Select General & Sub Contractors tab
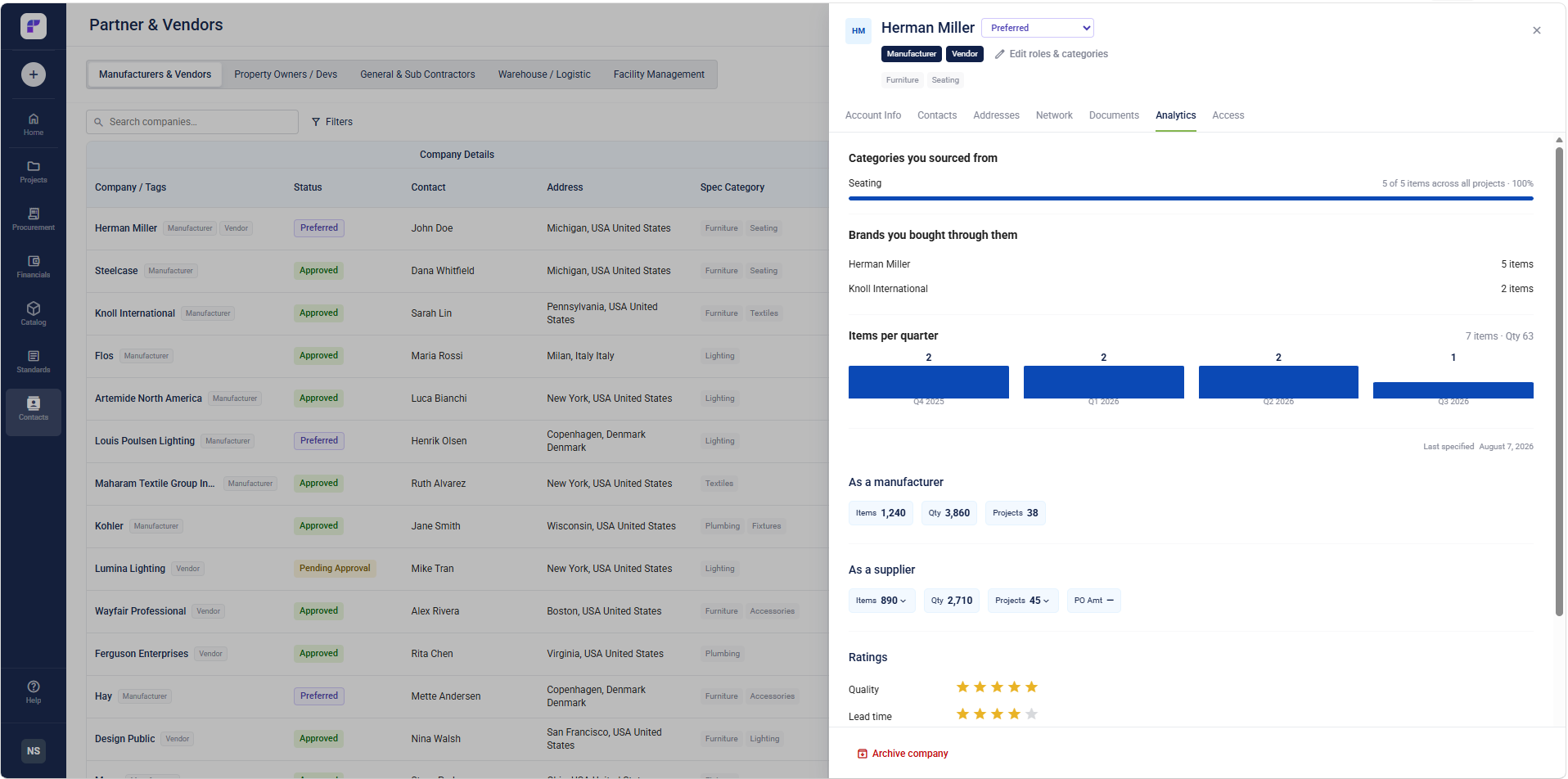 417,74
